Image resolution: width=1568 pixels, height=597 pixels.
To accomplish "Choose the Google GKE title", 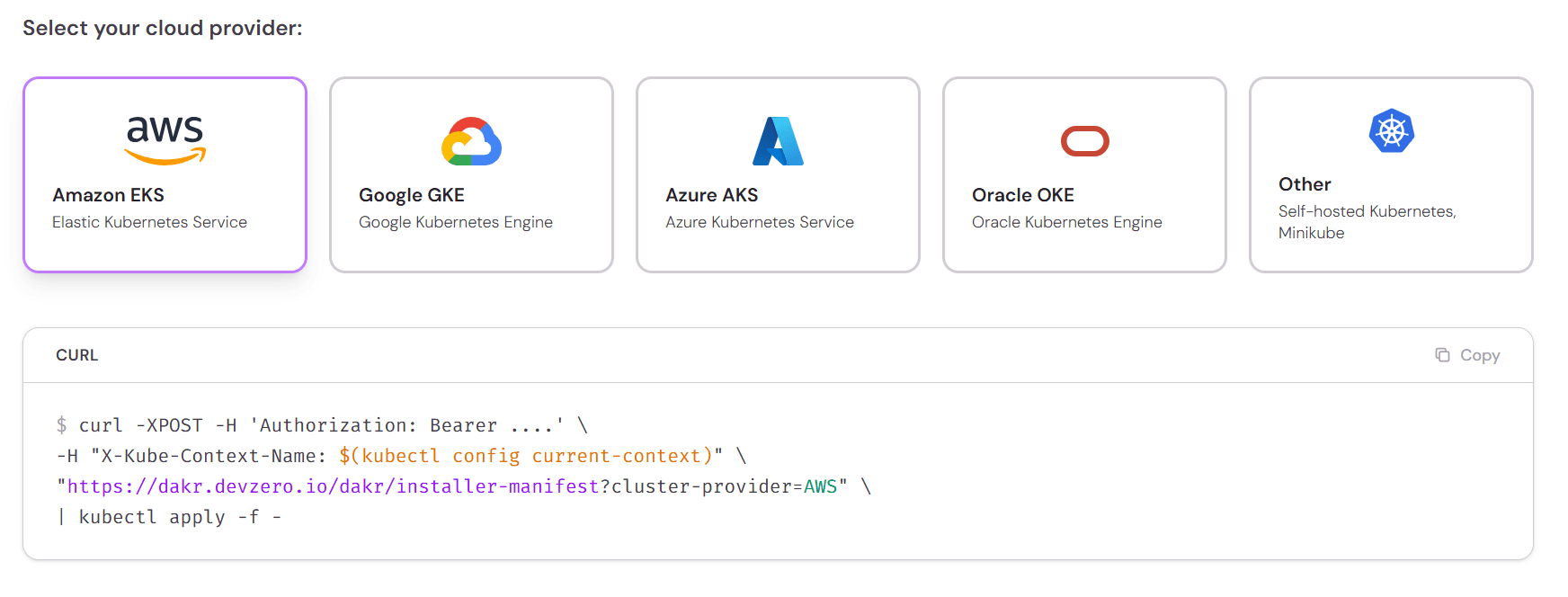I will coord(412,195).
